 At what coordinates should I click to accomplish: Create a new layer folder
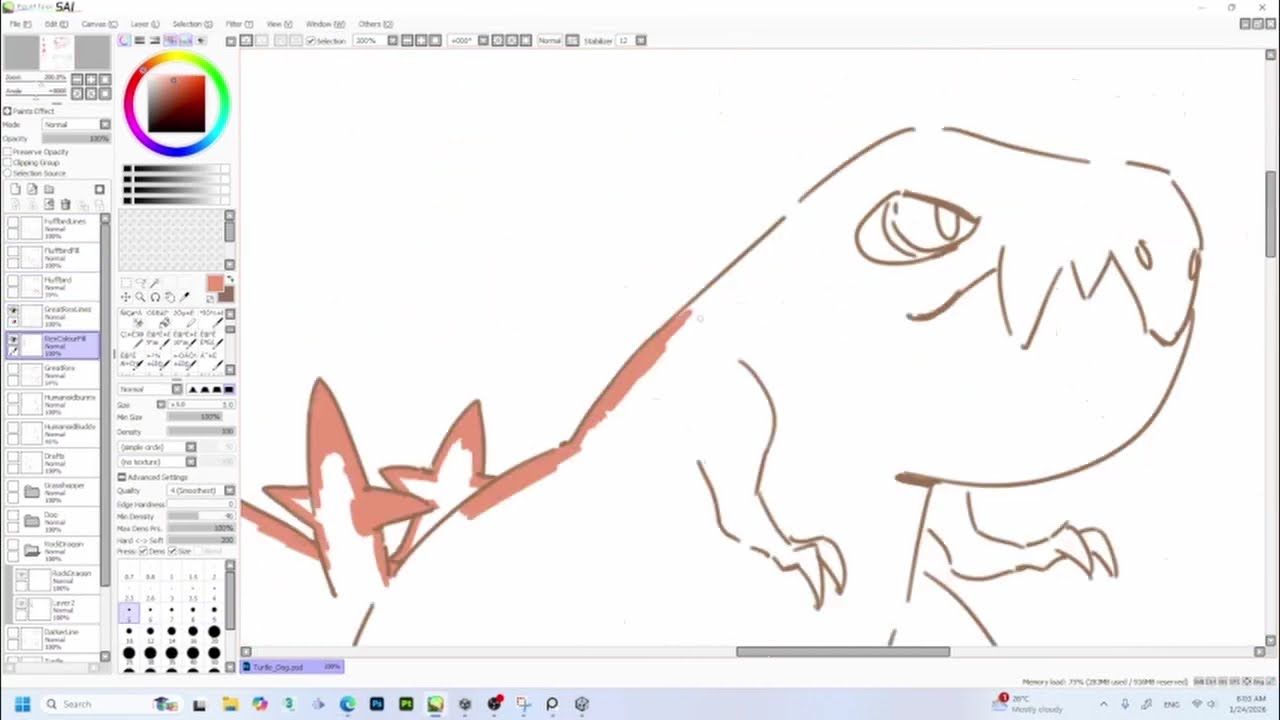tap(49, 189)
